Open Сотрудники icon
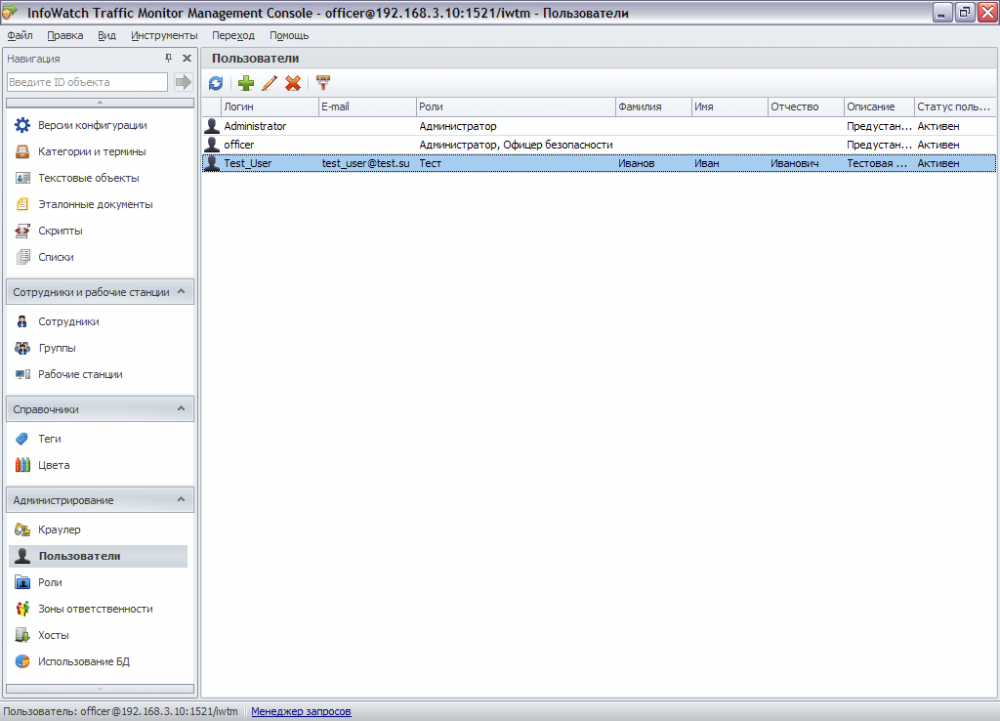The height and width of the screenshot is (721, 1000). 22,321
